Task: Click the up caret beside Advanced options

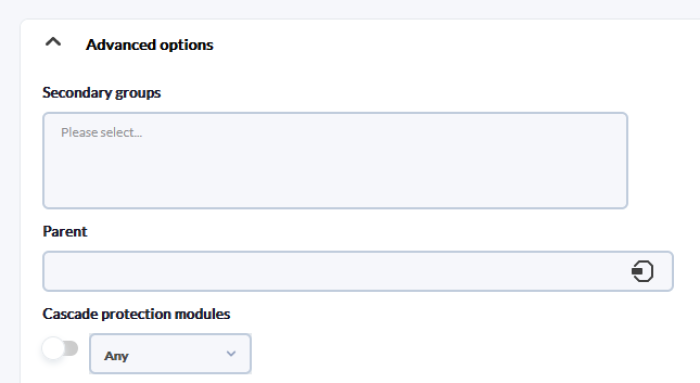Action: [53, 42]
